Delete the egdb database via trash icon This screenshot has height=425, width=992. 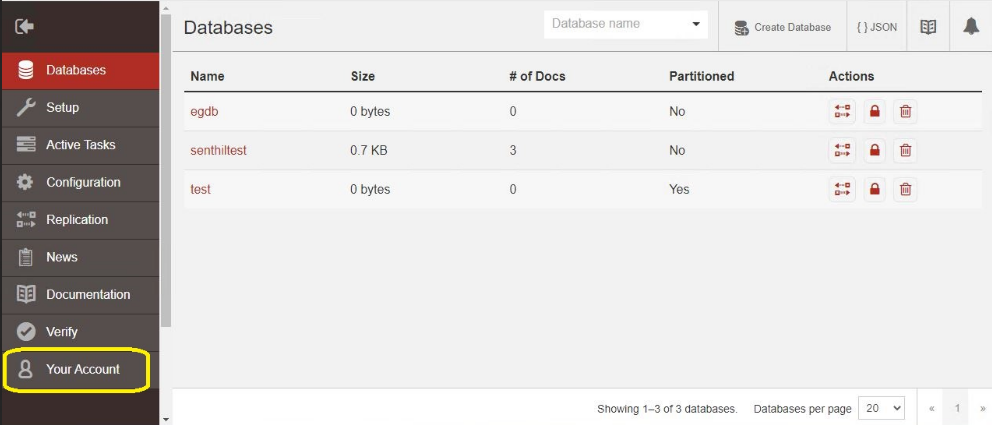pyautogui.click(x=905, y=111)
